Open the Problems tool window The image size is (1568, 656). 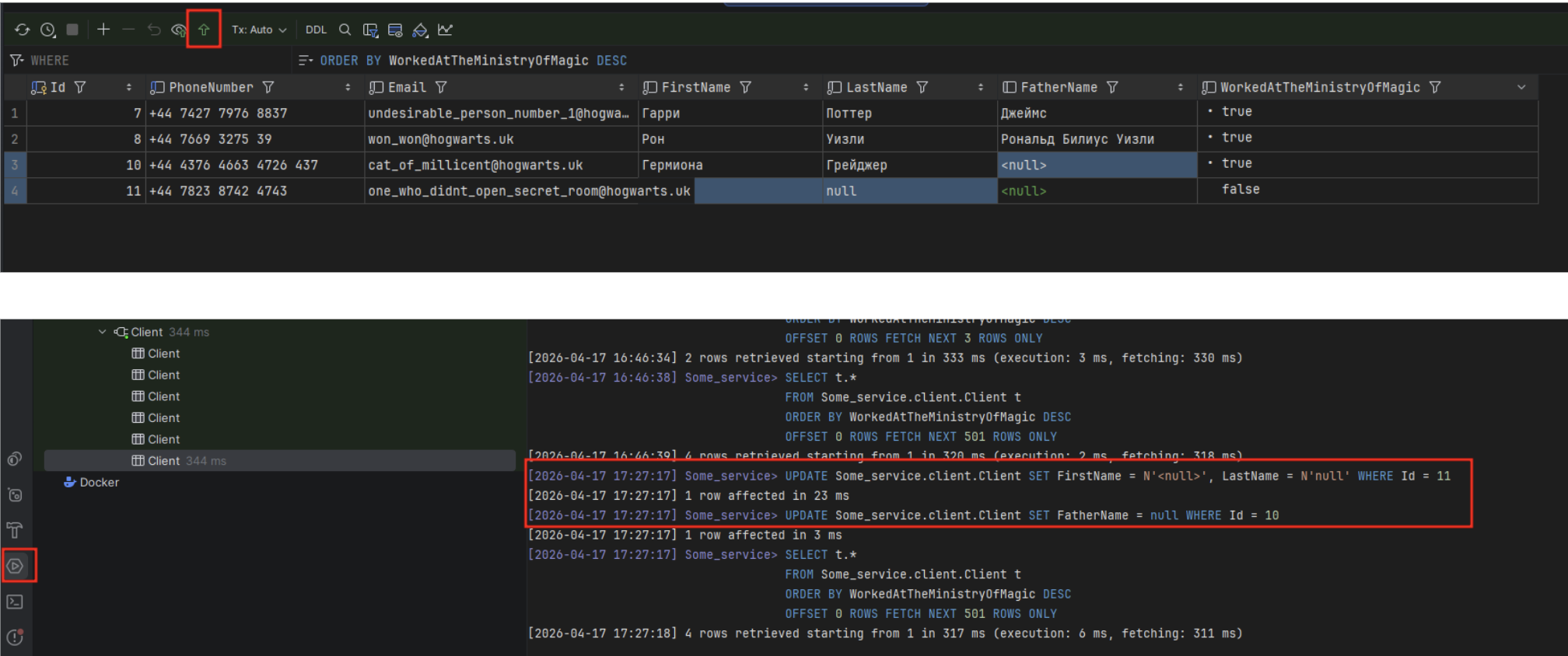(15, 637)
